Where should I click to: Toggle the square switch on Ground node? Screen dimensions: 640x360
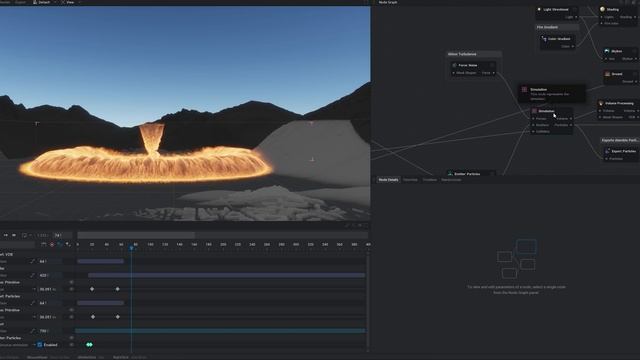[634, 74]
